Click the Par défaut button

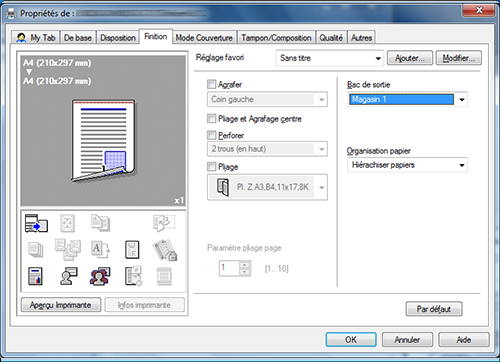(x=434, y=309)
